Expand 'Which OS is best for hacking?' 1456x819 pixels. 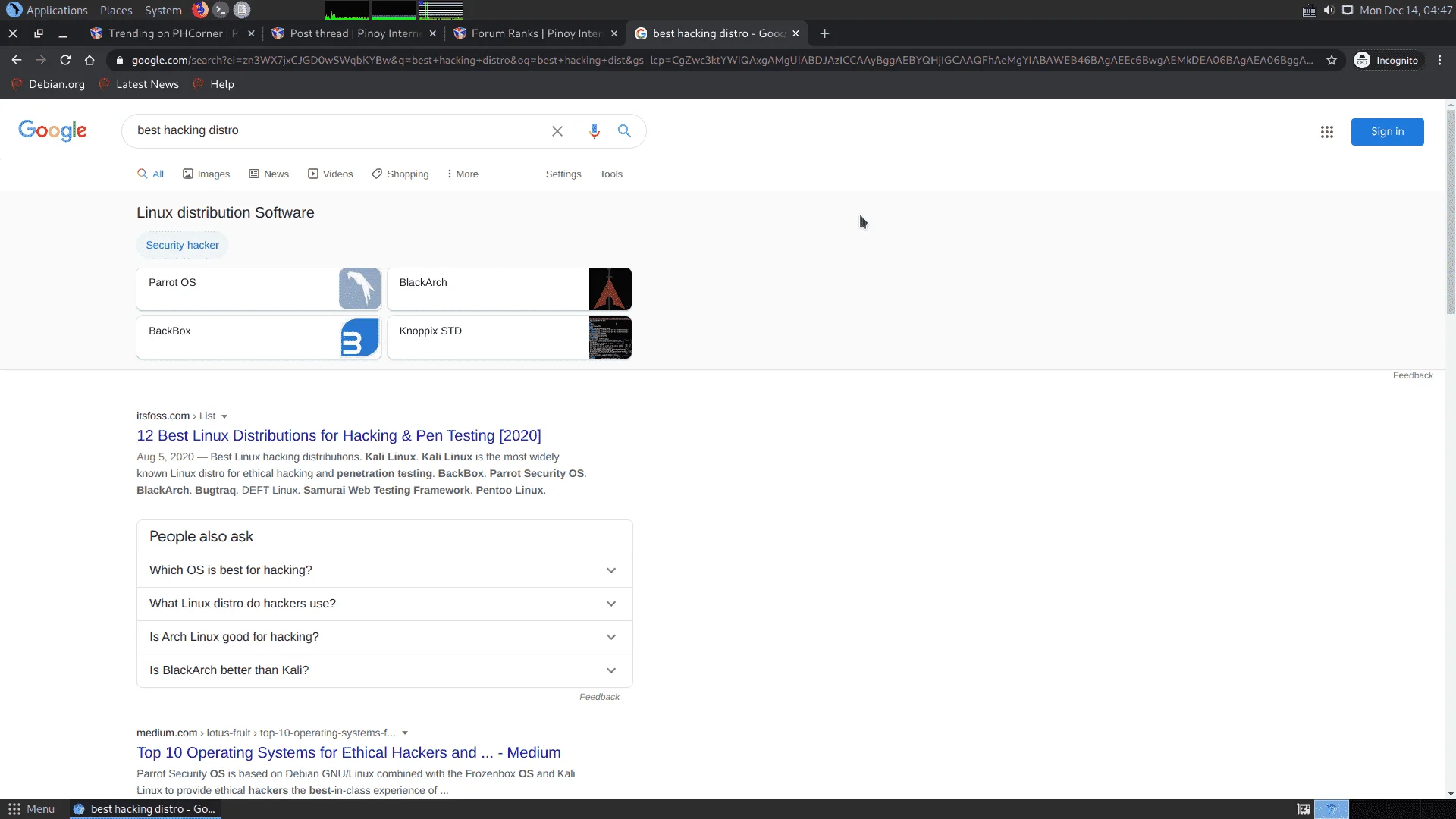point(384,570)
